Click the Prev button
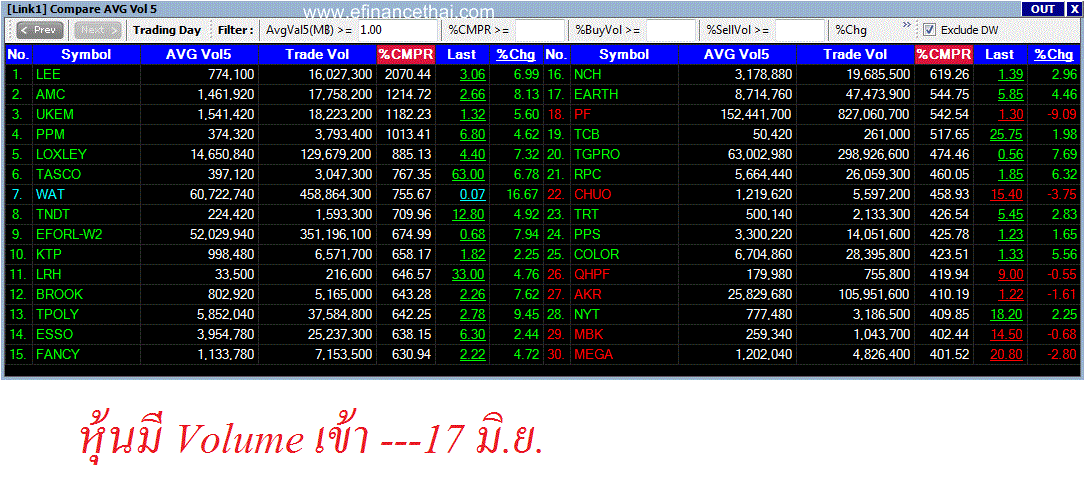Screen dimensions: 1085x499 [39, 30]
